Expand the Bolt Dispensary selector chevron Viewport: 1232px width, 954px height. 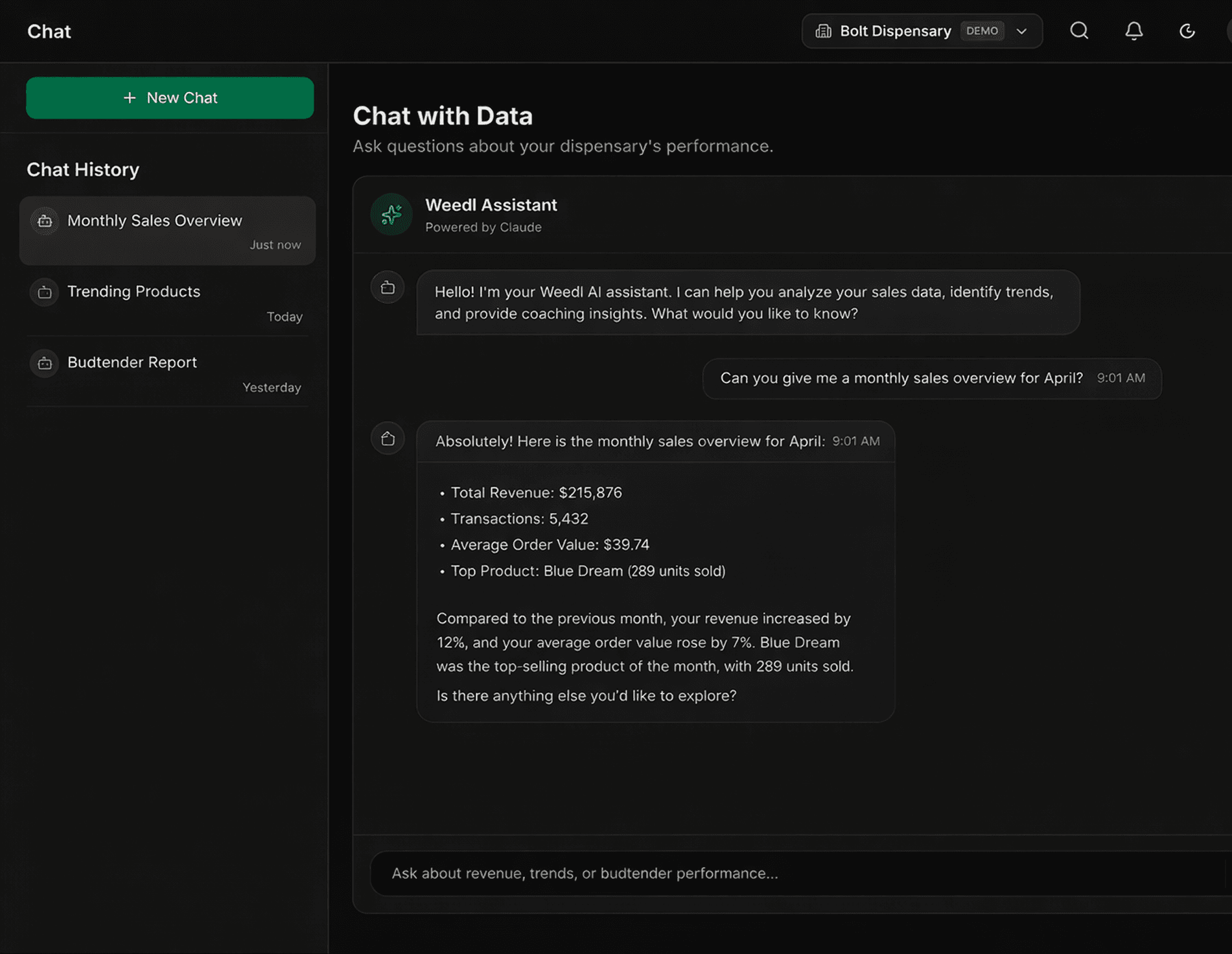(1022, 30)
